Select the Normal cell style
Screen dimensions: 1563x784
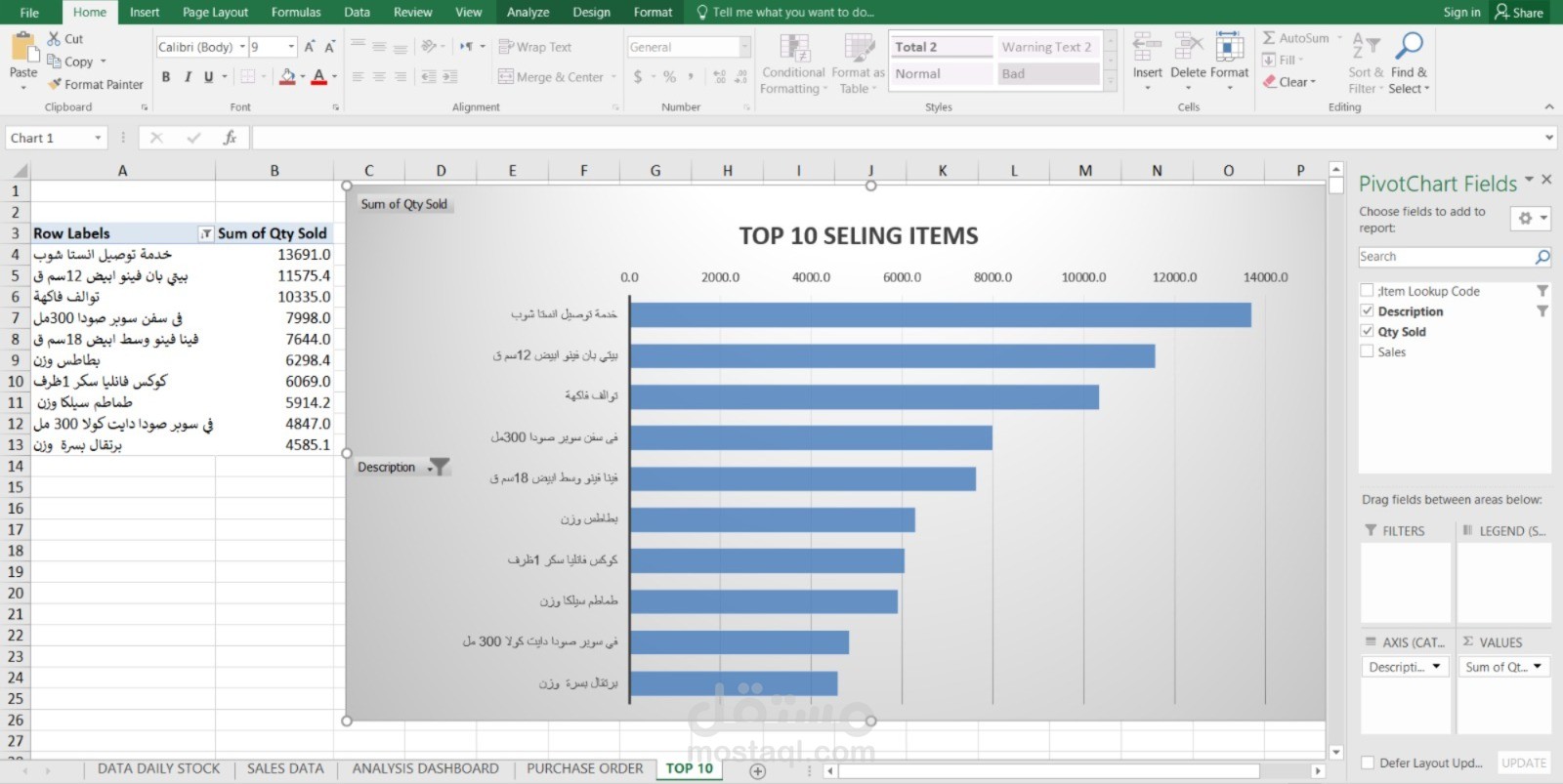(x=942, y=73)
